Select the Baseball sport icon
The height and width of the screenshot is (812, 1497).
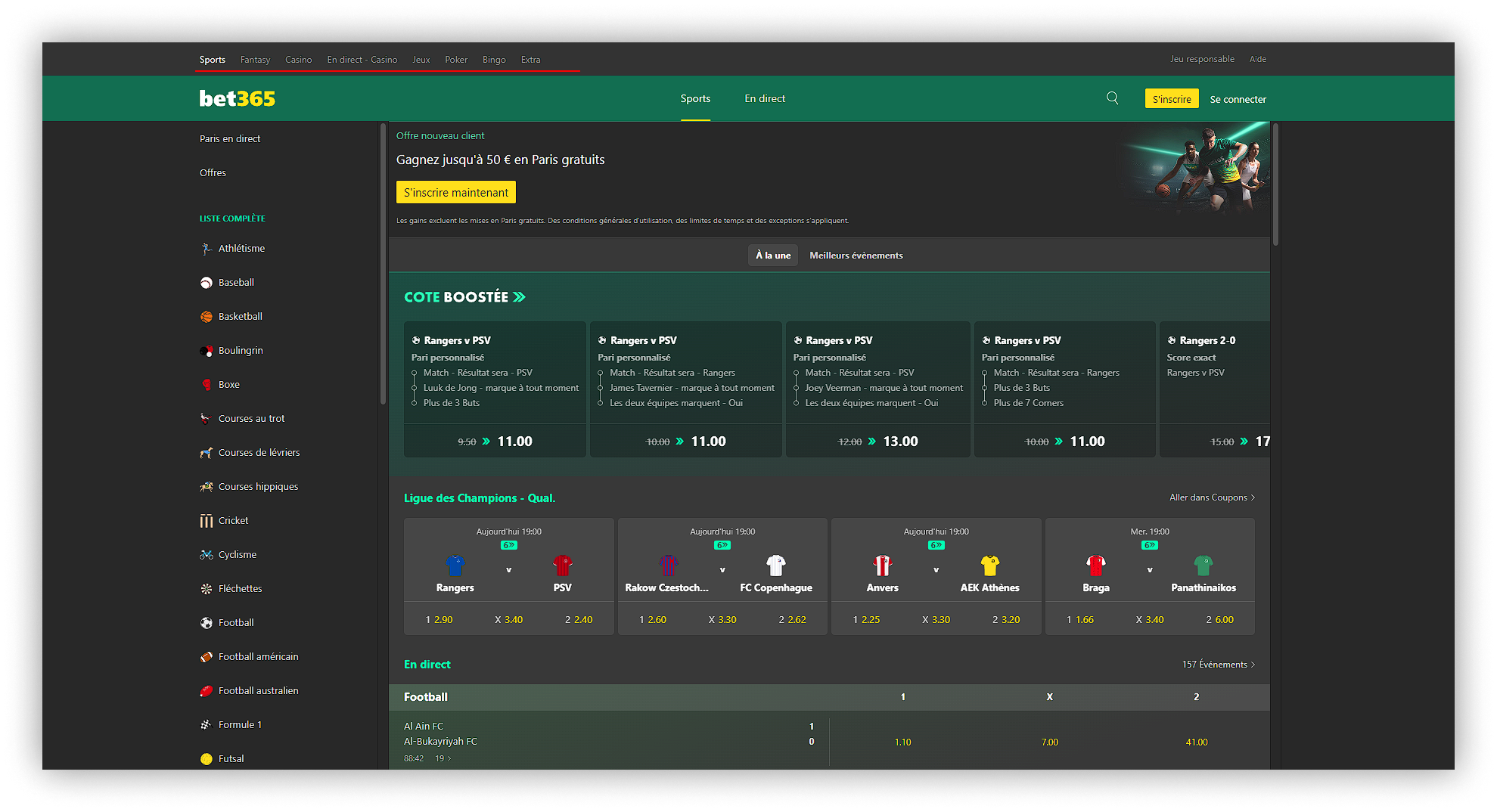tap(206, 282)
